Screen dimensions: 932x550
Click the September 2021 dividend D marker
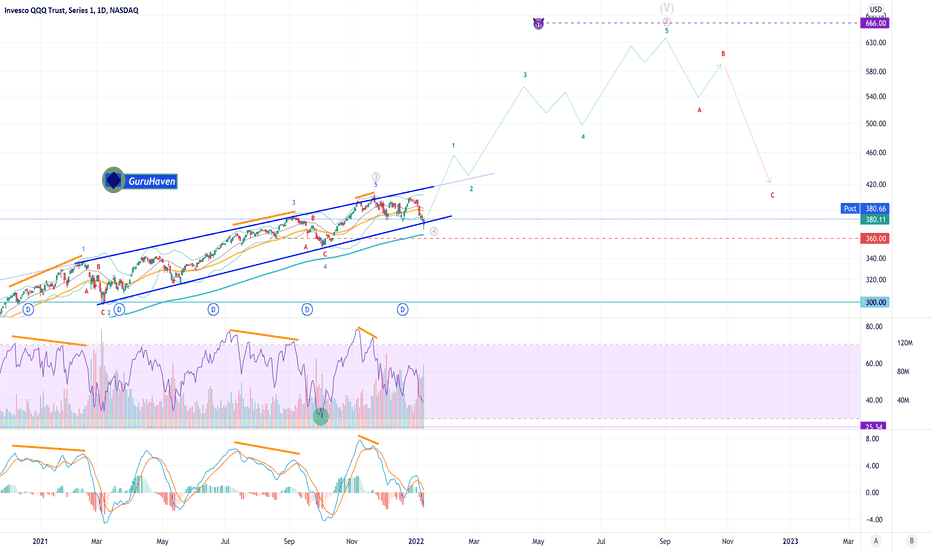(307, 310)
